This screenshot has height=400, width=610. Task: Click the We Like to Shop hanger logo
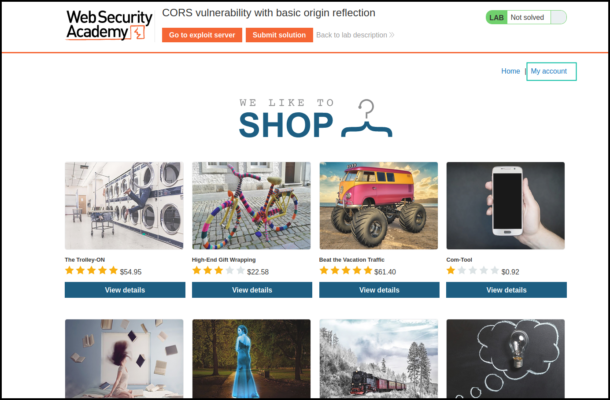coord(316,119)
